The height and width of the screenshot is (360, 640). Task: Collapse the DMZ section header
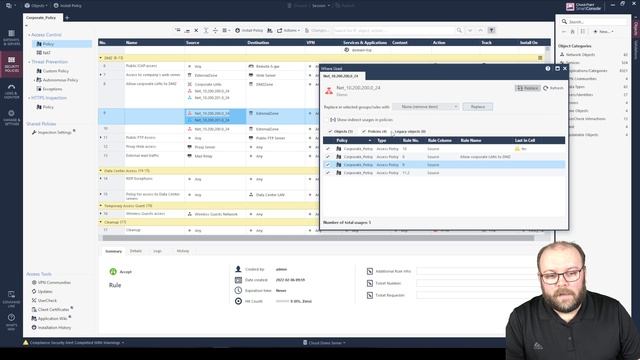pyautogui.click(x=101, y=58)
